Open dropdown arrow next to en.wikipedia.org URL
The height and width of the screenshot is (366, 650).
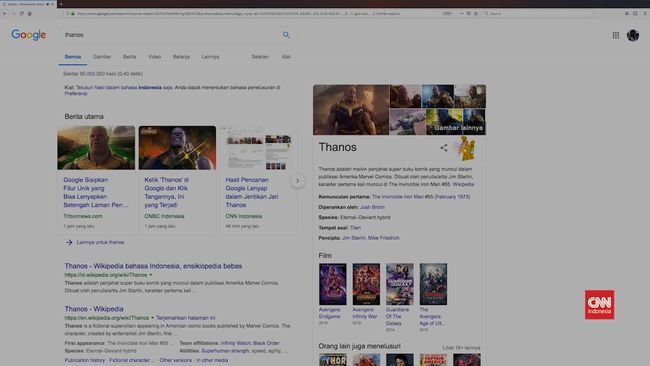[153, 318]
